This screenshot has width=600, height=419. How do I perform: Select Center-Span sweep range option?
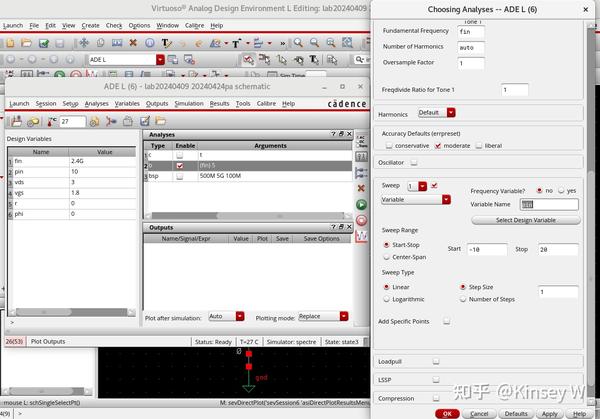pyautogui.click(x=386, y=257)
